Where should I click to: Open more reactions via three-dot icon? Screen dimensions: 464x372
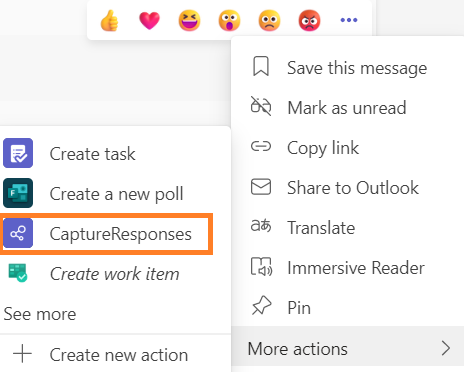click(349, 20)
